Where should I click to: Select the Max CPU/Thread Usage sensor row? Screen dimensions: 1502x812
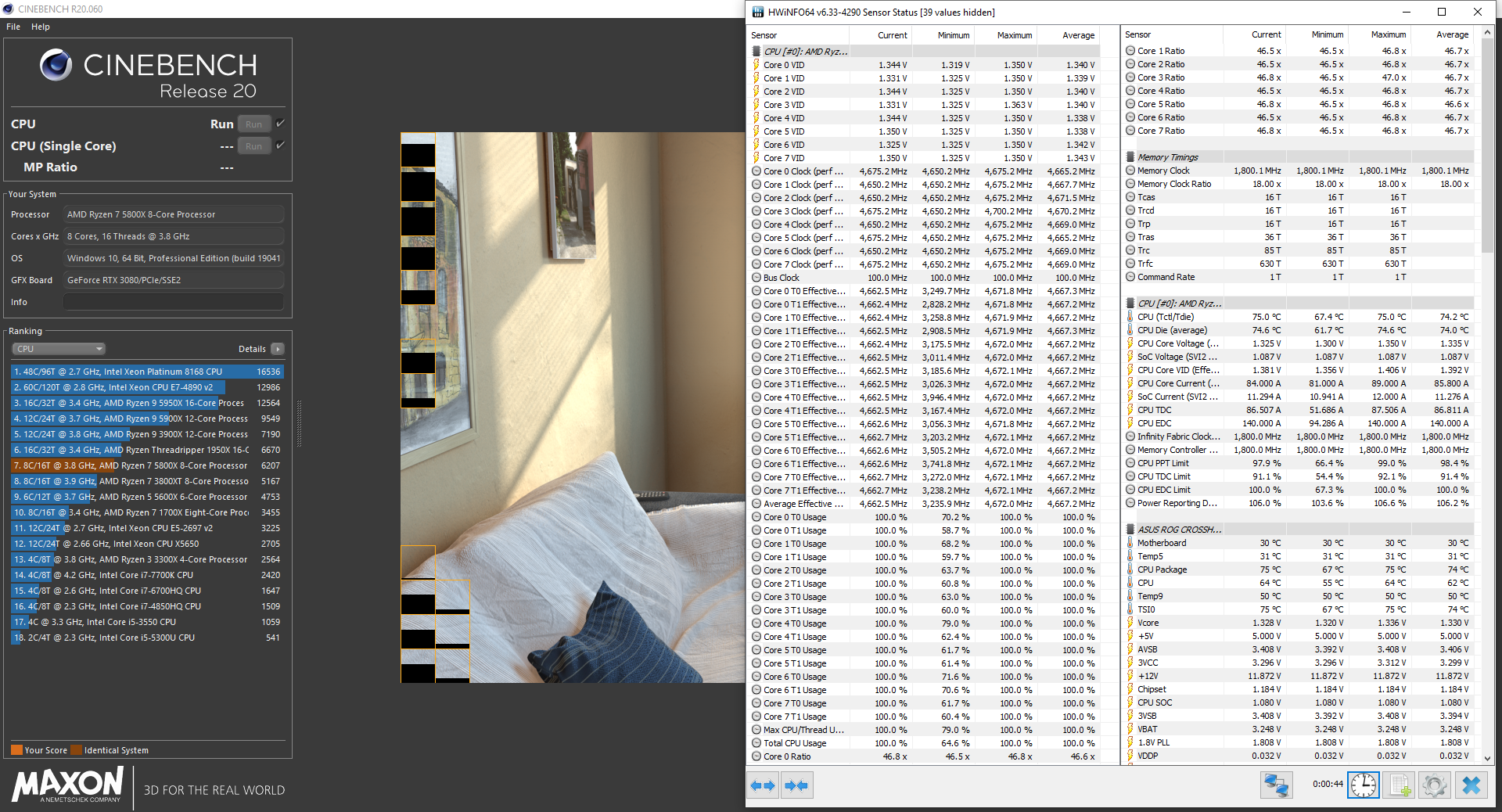tap(925, 730)
